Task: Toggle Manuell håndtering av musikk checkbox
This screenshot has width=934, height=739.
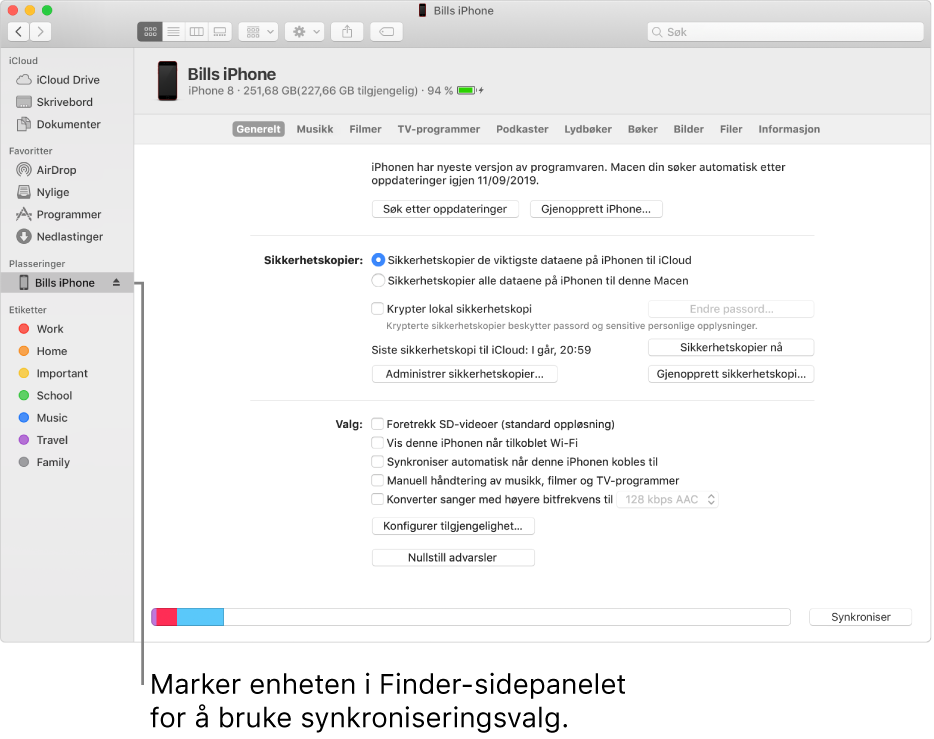Action: [377, 481]
